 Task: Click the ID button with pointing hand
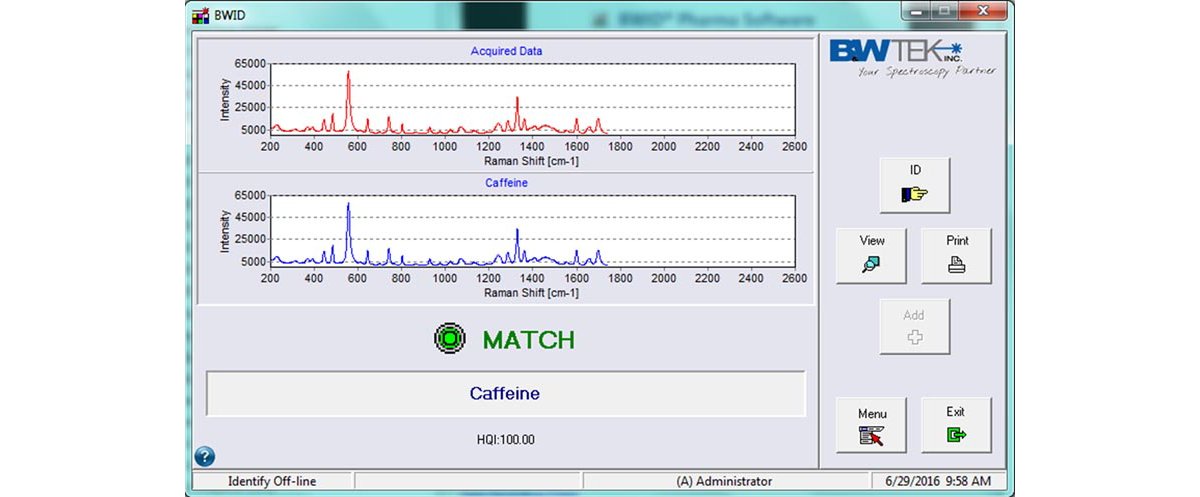(915, 185)
